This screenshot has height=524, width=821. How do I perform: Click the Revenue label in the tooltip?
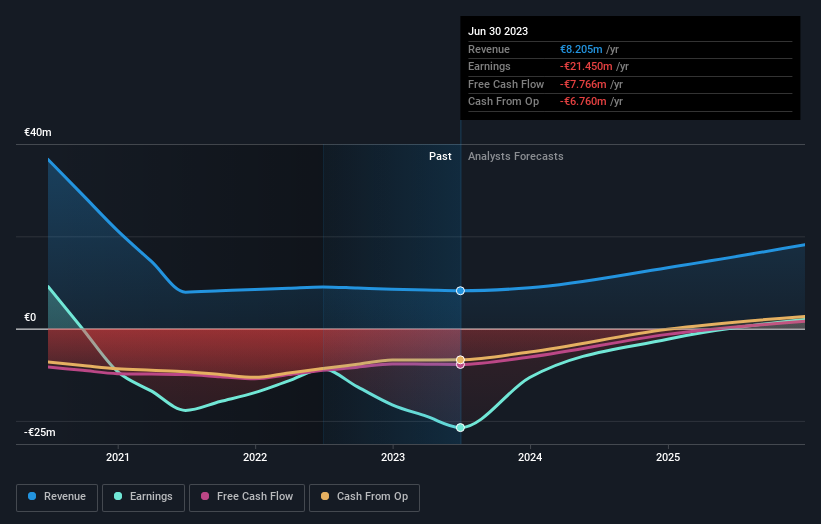pos(489,49)
